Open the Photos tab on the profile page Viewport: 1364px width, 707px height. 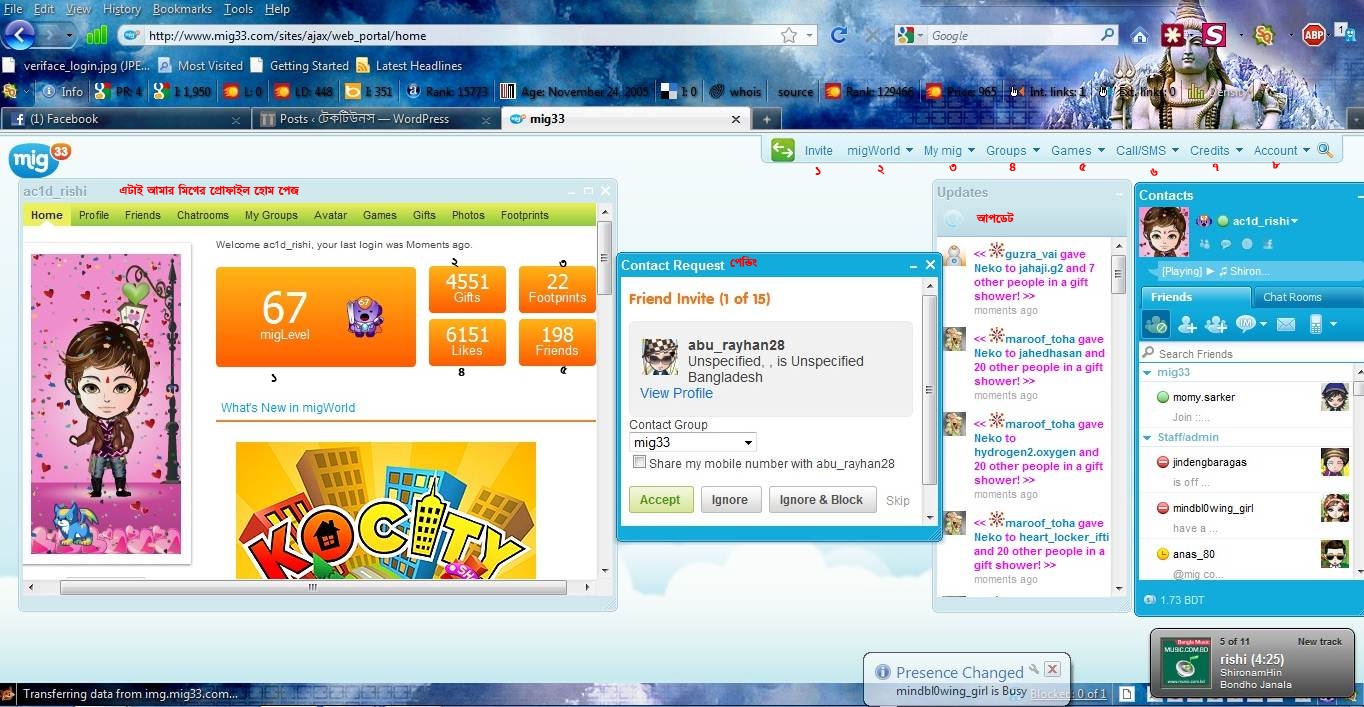467,214
